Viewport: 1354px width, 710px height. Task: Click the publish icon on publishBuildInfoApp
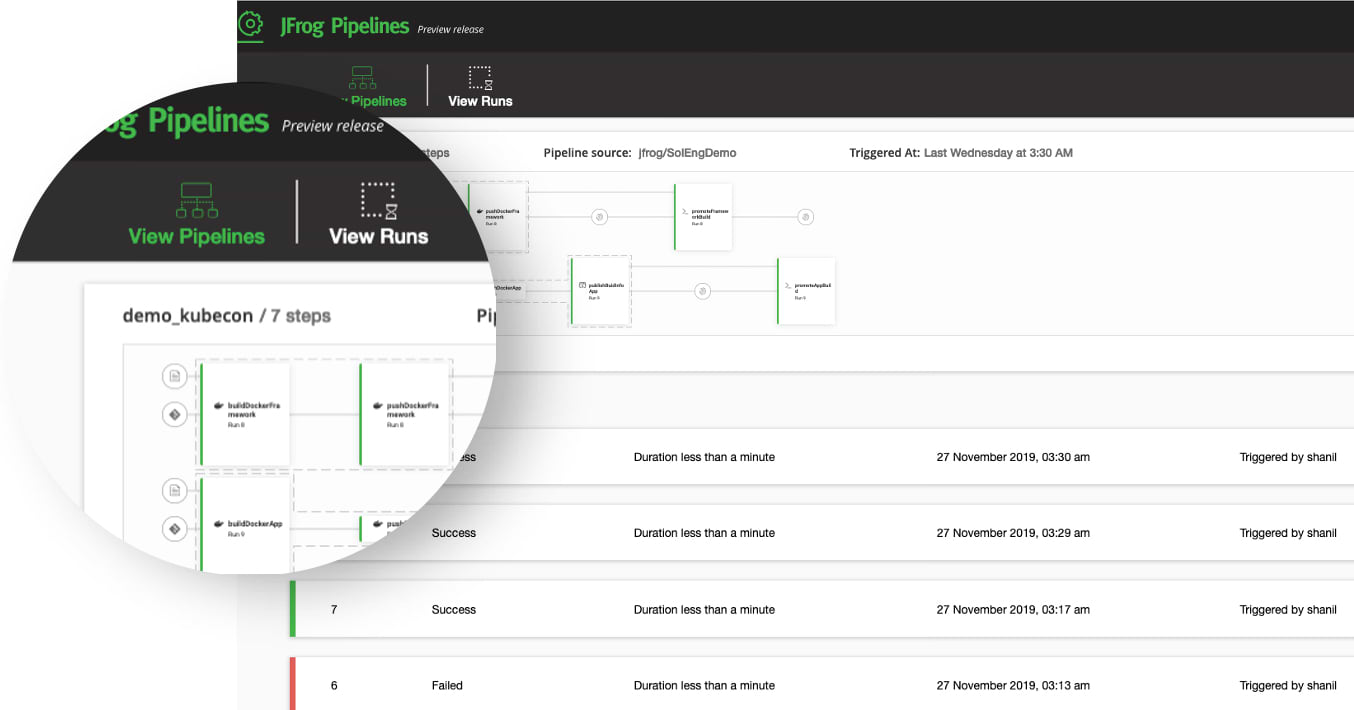[582, 285]
